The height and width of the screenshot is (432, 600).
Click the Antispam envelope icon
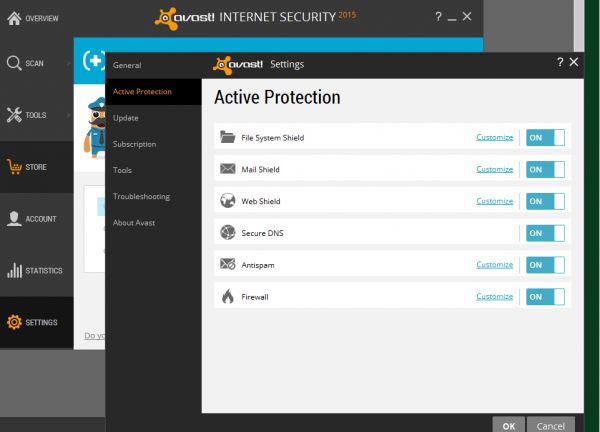pyautogui.click(x=228, y=264)
